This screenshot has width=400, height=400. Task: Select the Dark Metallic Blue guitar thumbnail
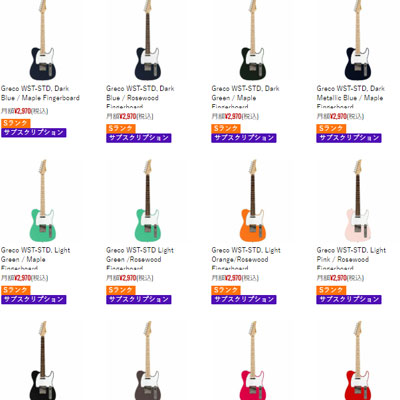click(x=358, y=40)
